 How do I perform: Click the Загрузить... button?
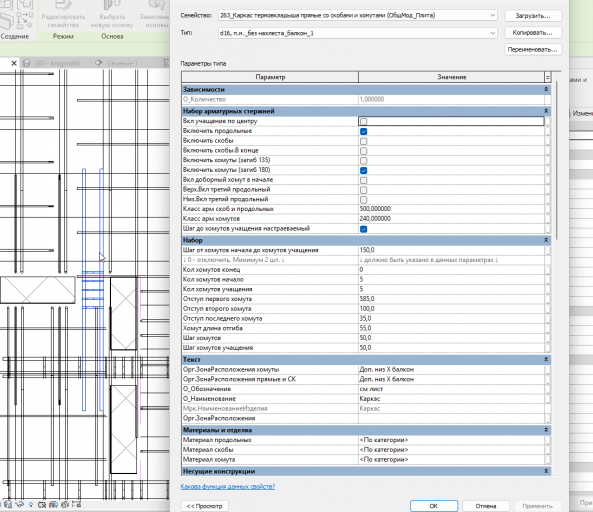[x=533, y=16]
